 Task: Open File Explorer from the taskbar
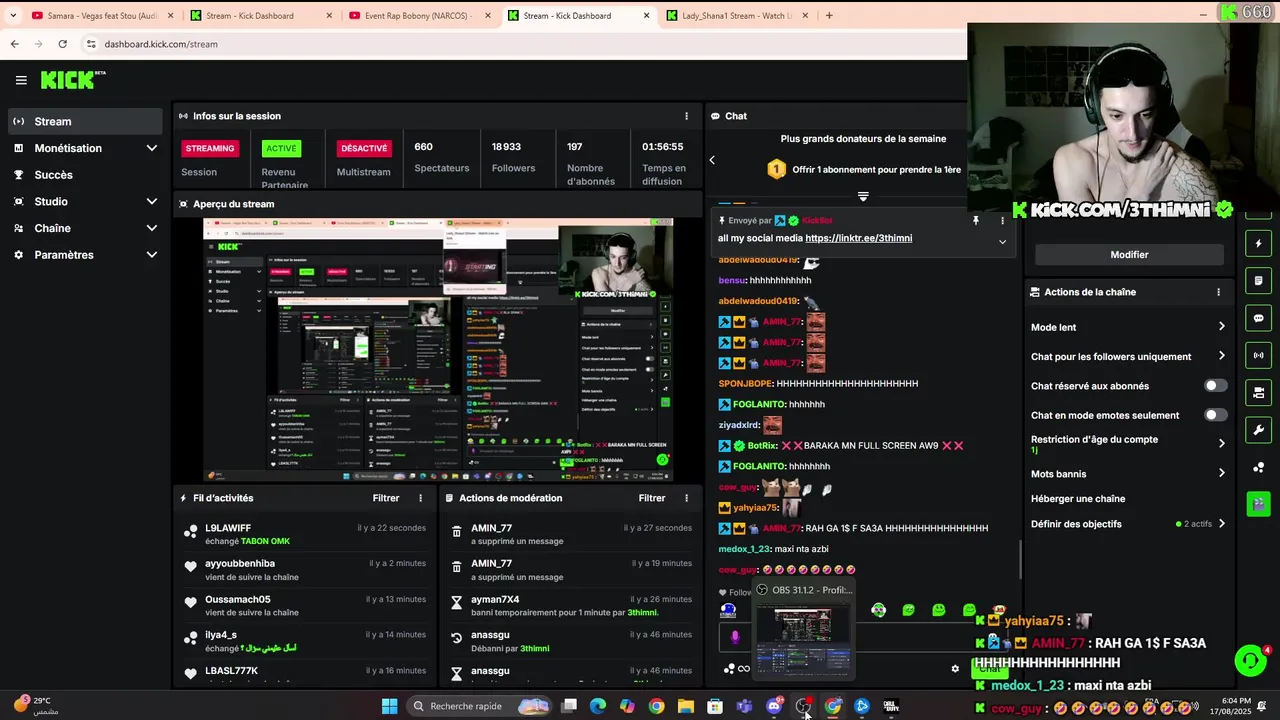[x=685, y=706]
